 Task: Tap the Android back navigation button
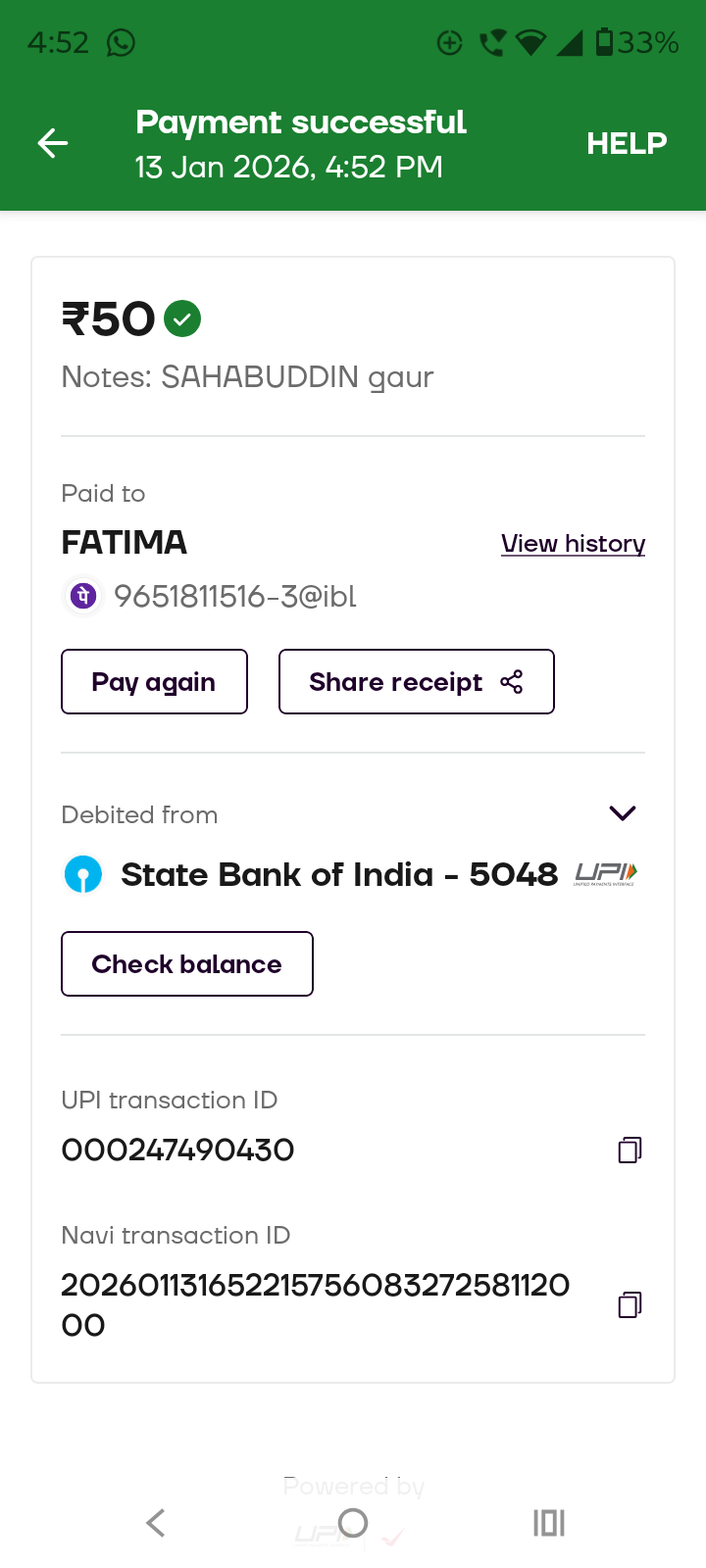pyautogui.click(x=155, y=1523)
